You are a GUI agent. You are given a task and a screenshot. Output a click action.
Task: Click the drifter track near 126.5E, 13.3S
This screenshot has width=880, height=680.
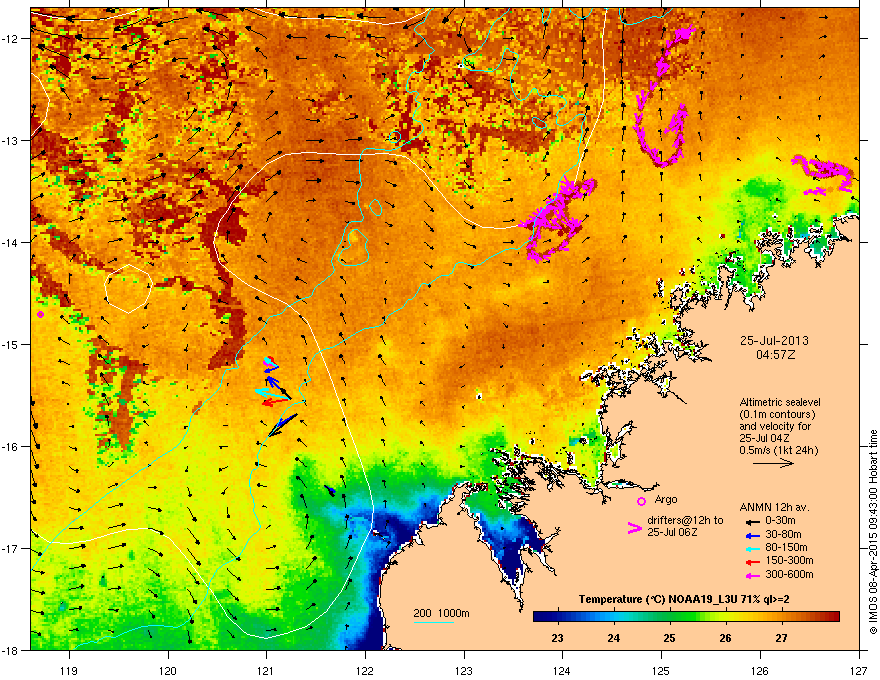coord(824,175)
